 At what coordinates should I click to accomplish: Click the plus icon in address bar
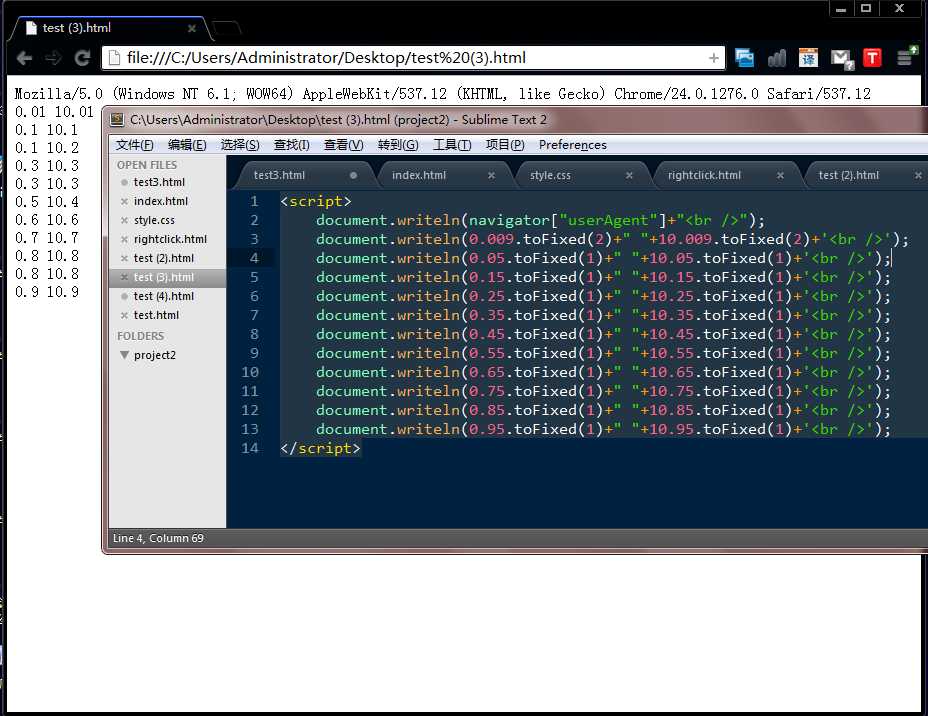tap(713, 58)
